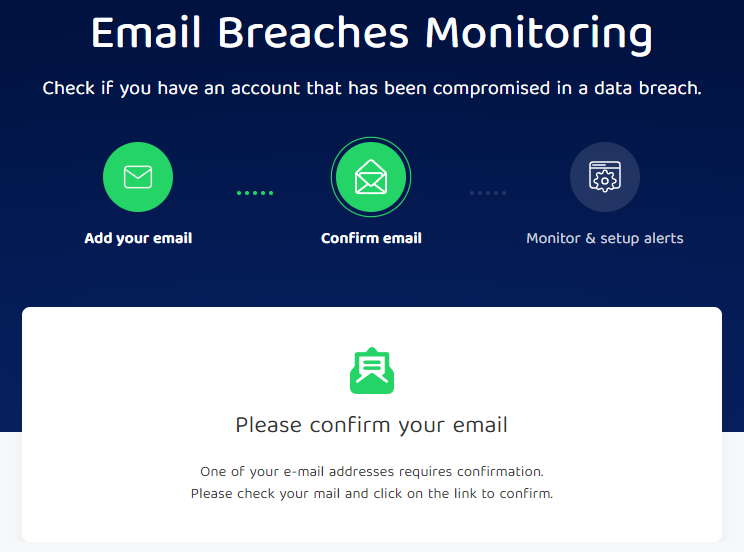744x552 pixels.
Task: Select the Confirm email open-envelope icon
Action: click(371, 178)
